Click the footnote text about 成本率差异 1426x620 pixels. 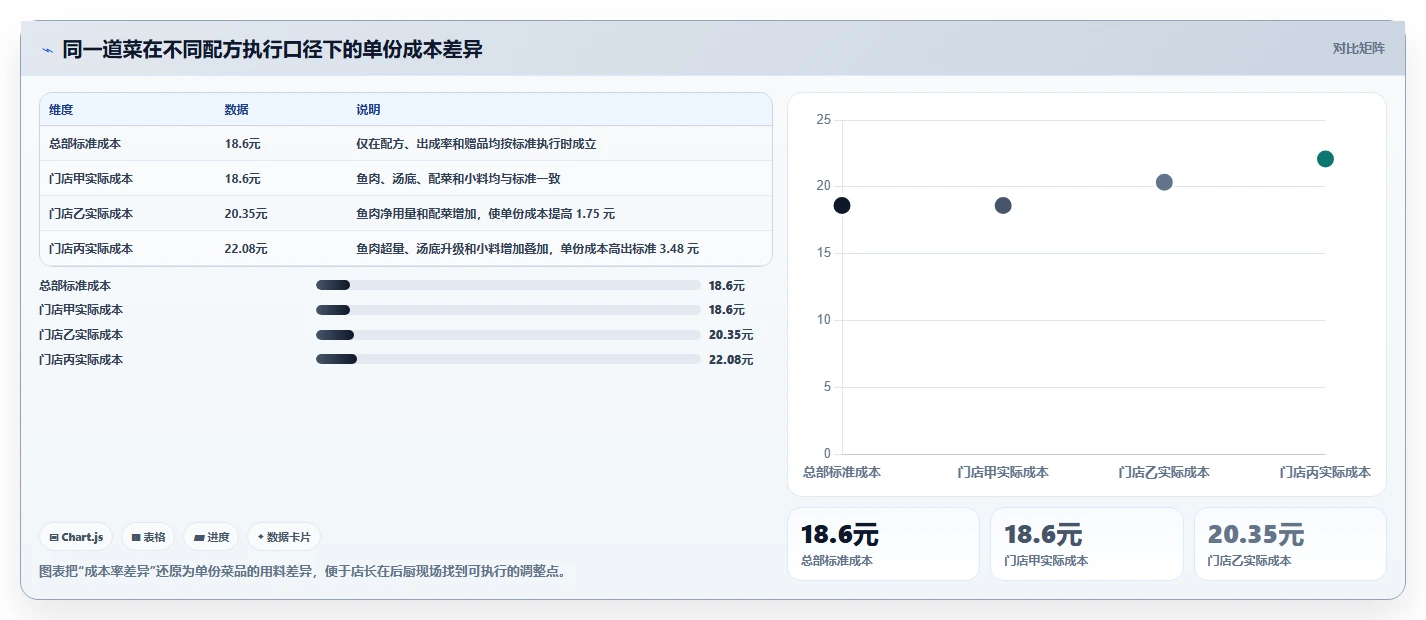[304, 572]
